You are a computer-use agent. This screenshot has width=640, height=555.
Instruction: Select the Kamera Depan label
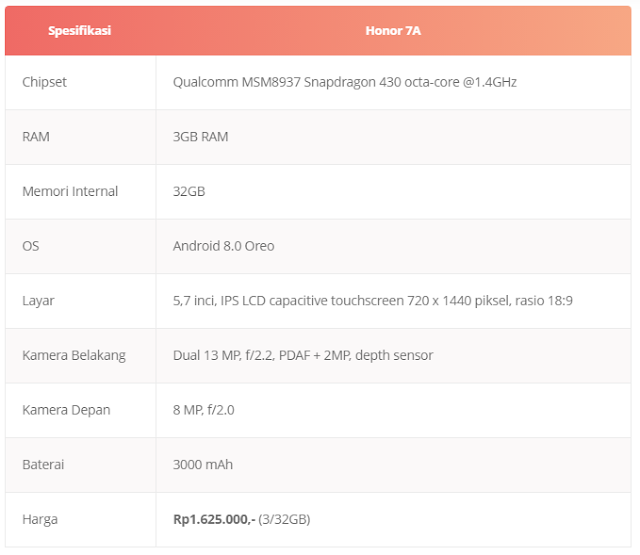pos(67,411)
